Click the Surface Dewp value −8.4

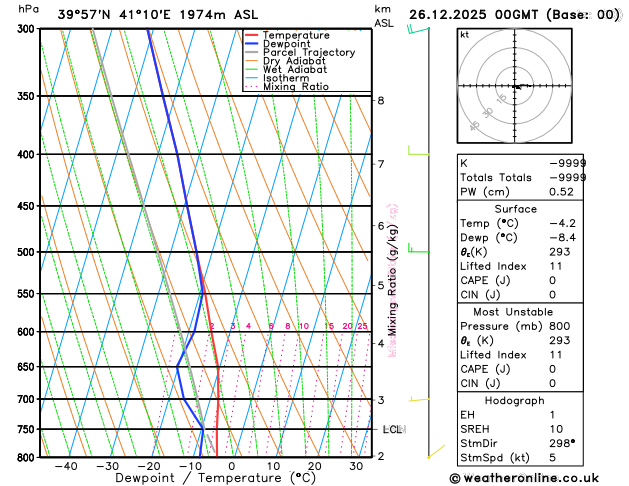pos(562,238)
